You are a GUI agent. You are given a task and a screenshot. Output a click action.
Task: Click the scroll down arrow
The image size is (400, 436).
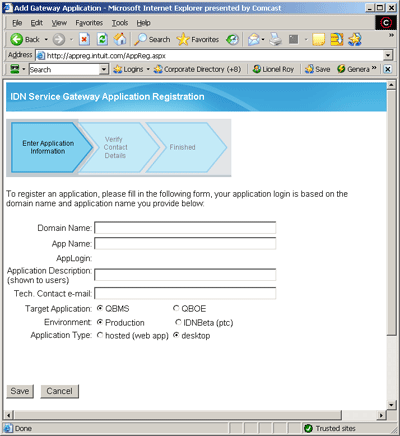pos(391,405)
